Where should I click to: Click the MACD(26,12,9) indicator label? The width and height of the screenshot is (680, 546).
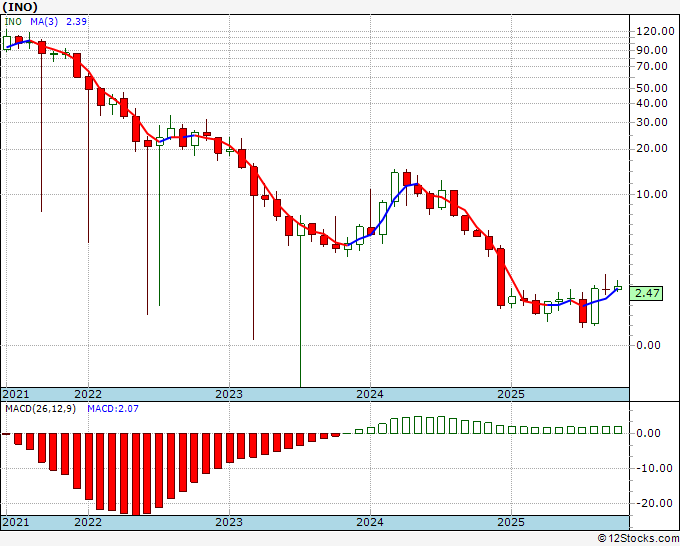40,409
